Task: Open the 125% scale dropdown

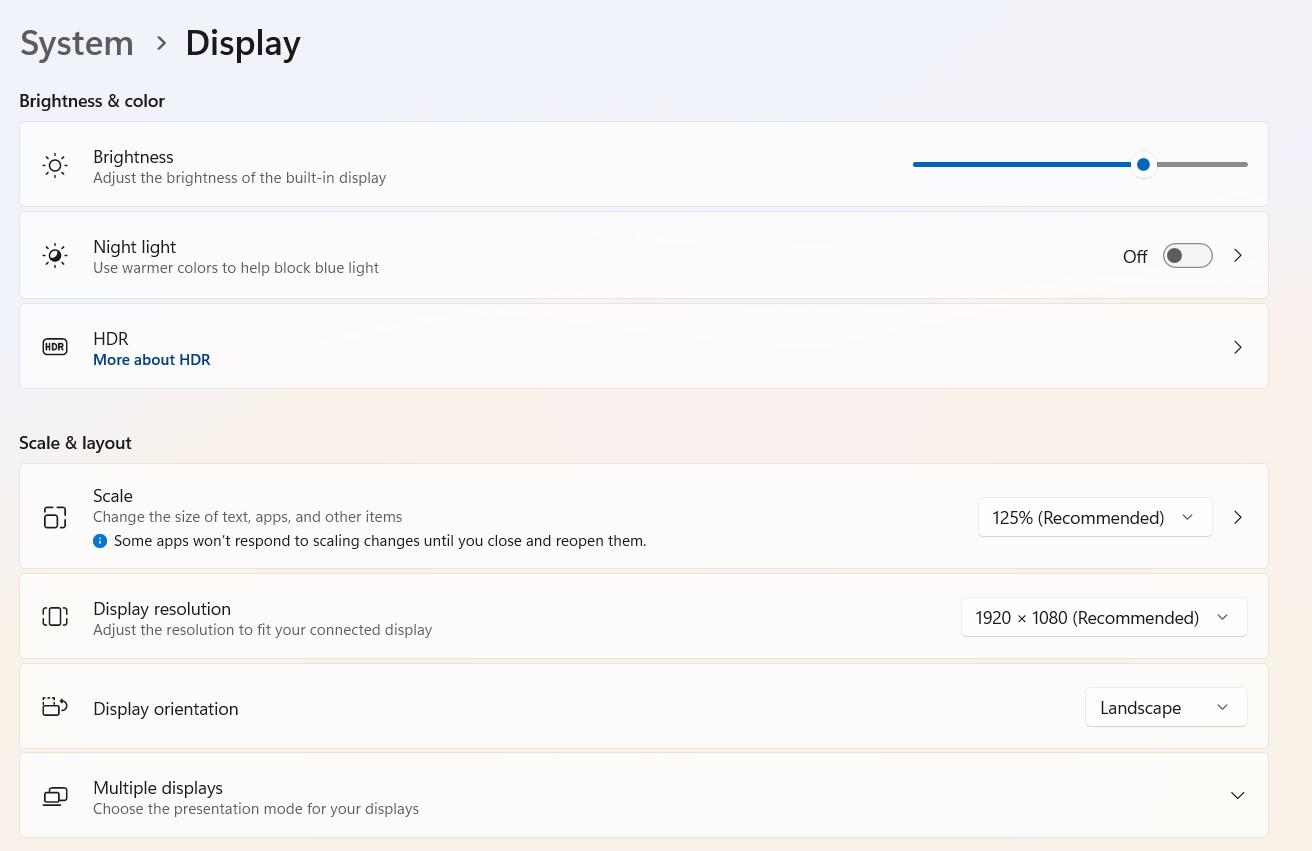Action: click(1095, 517)
